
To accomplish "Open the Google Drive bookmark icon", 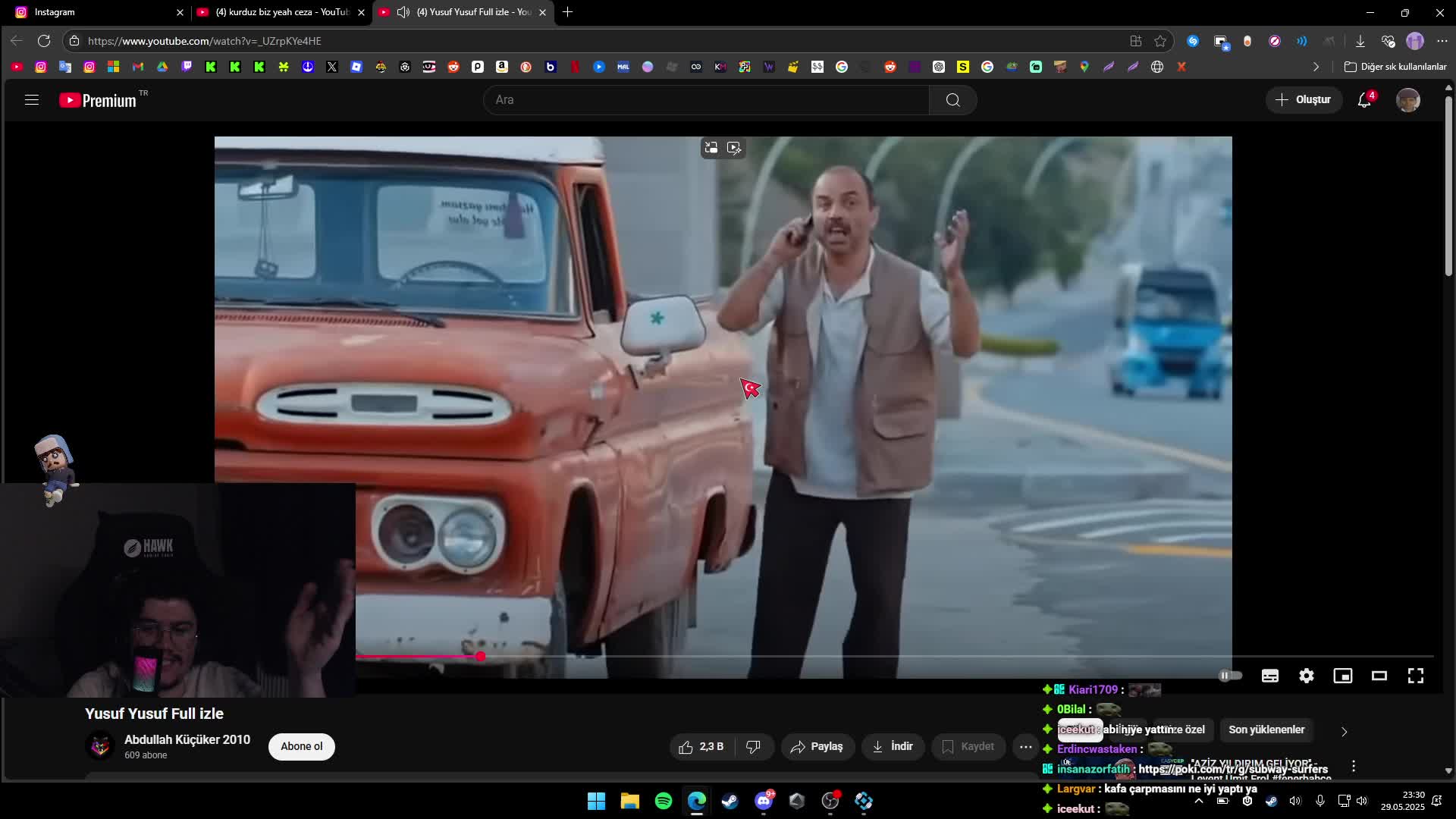I will point(162,67).
